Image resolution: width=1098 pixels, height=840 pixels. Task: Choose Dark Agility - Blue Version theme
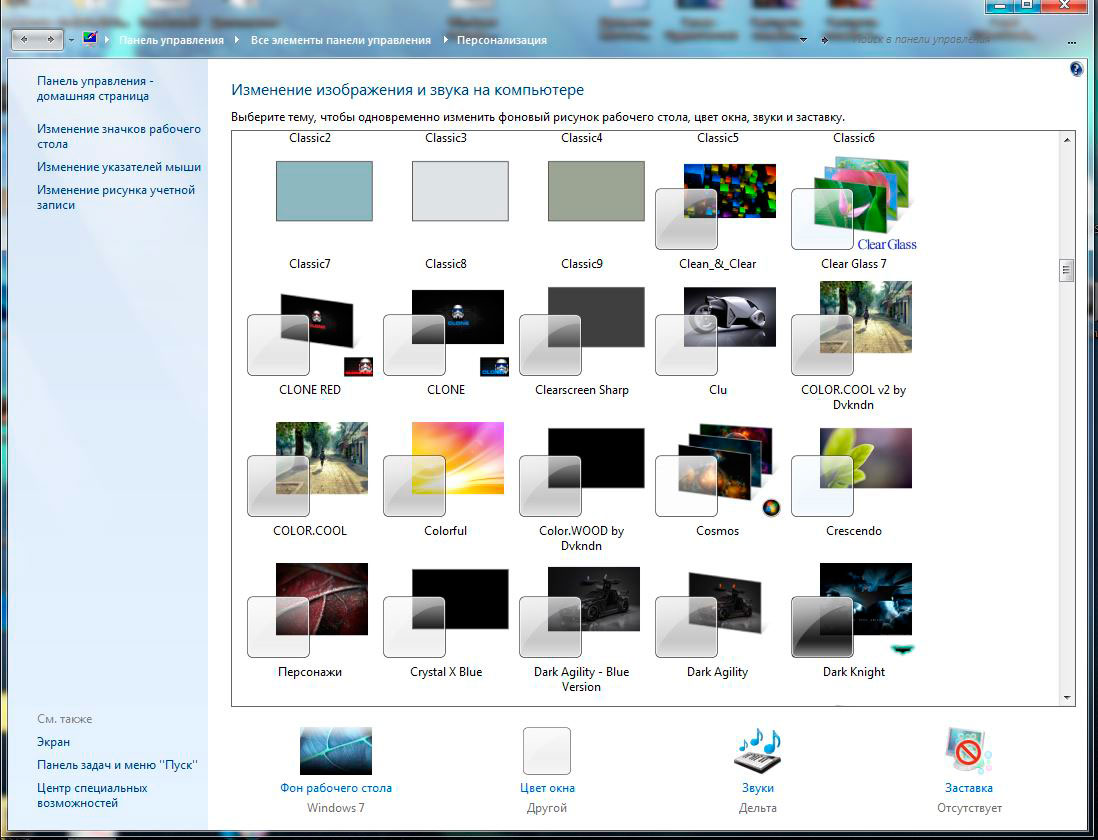[580, 612]
